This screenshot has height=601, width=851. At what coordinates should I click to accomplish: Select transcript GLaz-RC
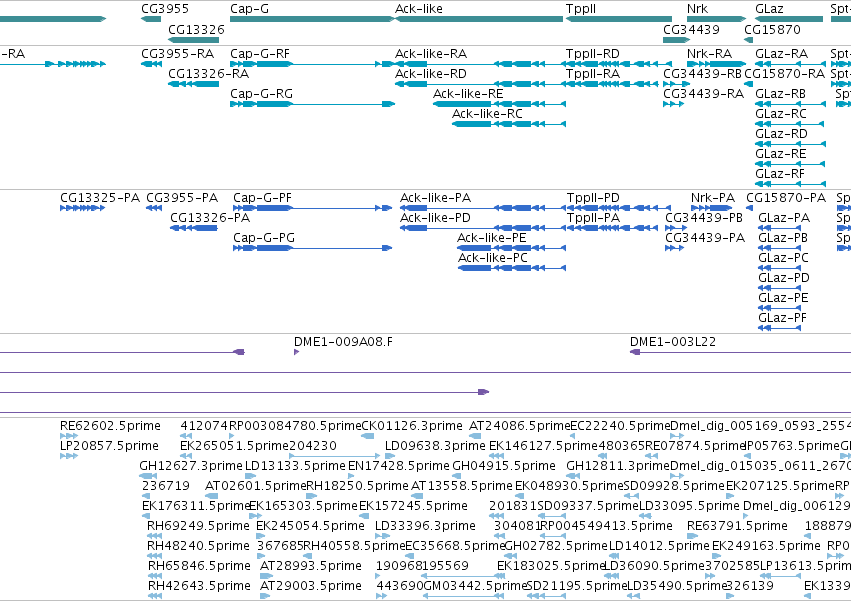[789, 124]
